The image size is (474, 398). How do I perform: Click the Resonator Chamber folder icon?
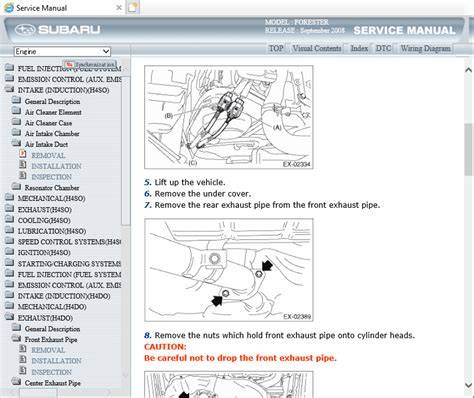pyautogui.click(x=16, y=187)
